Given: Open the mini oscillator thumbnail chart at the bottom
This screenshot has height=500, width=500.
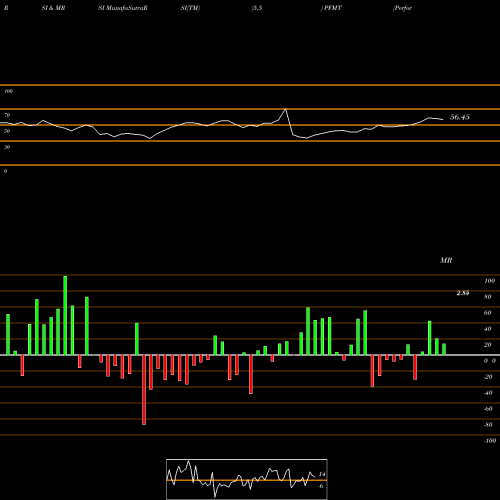Looking at the screenshot, I should 247,479.
